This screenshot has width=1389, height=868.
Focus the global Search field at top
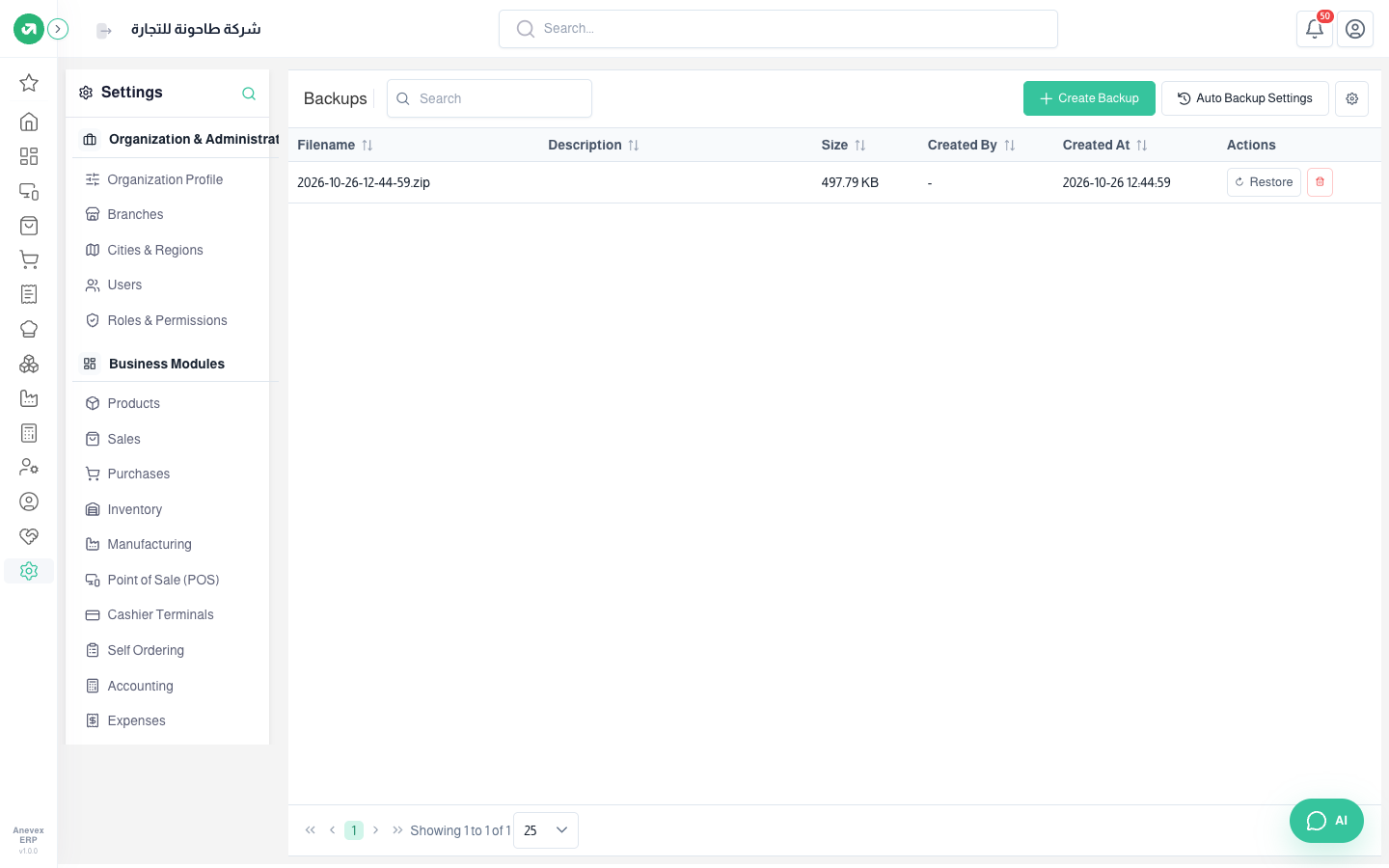click(778, 29)
